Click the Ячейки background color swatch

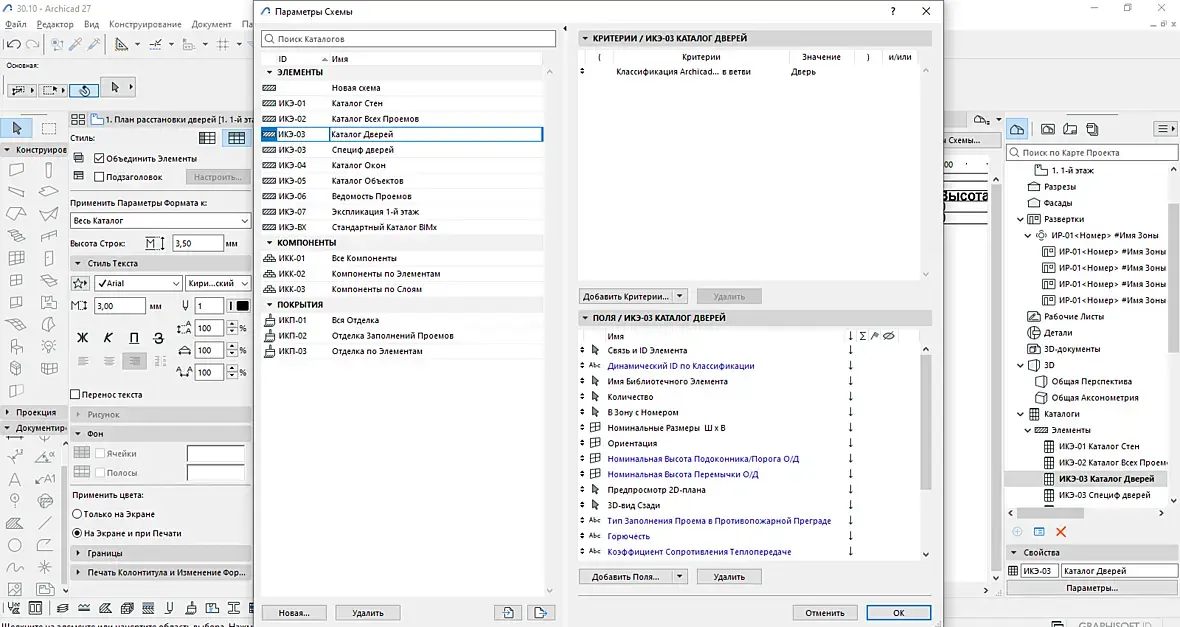click(215, 453)
